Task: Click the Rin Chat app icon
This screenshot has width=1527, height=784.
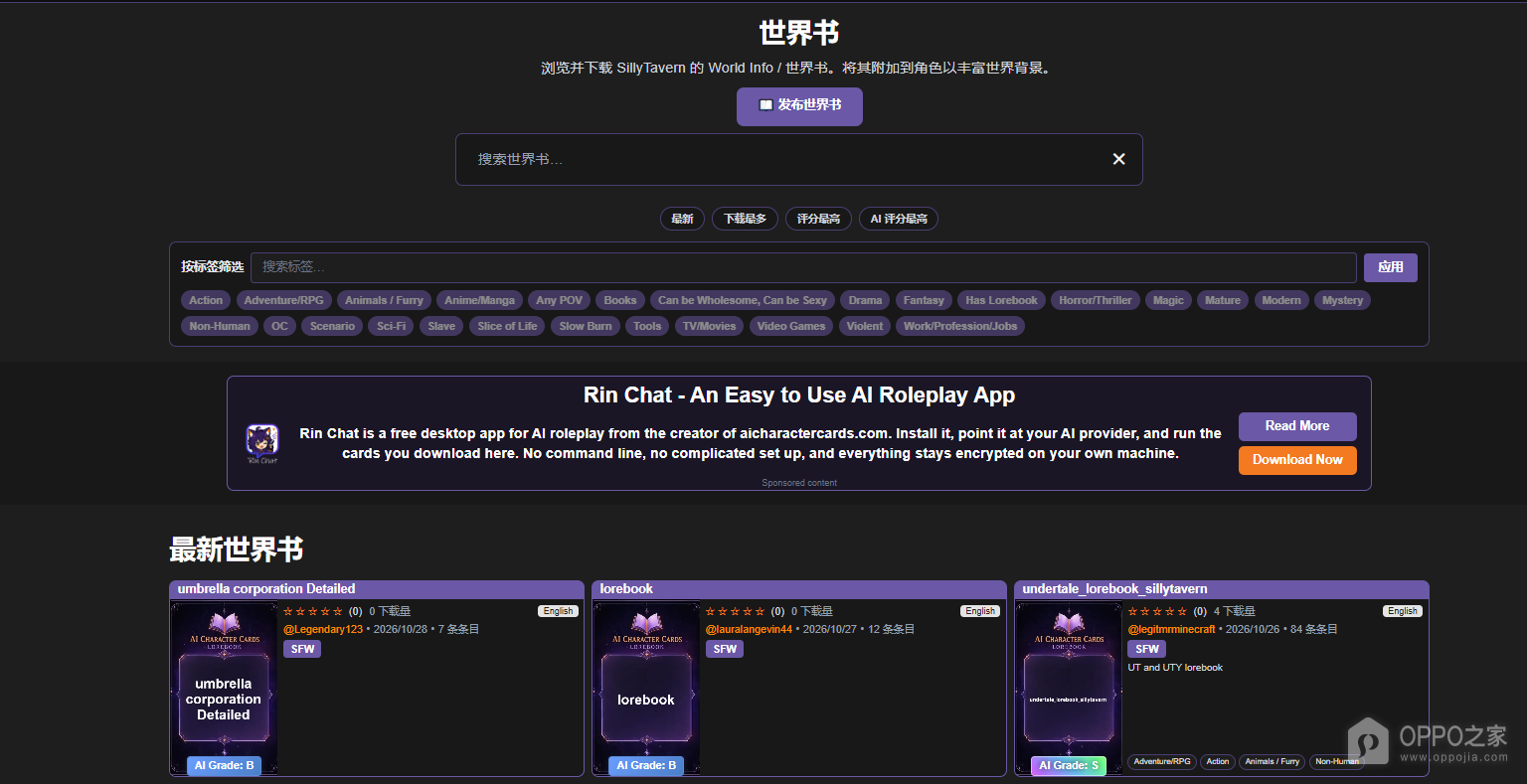Action: [262, 442]
